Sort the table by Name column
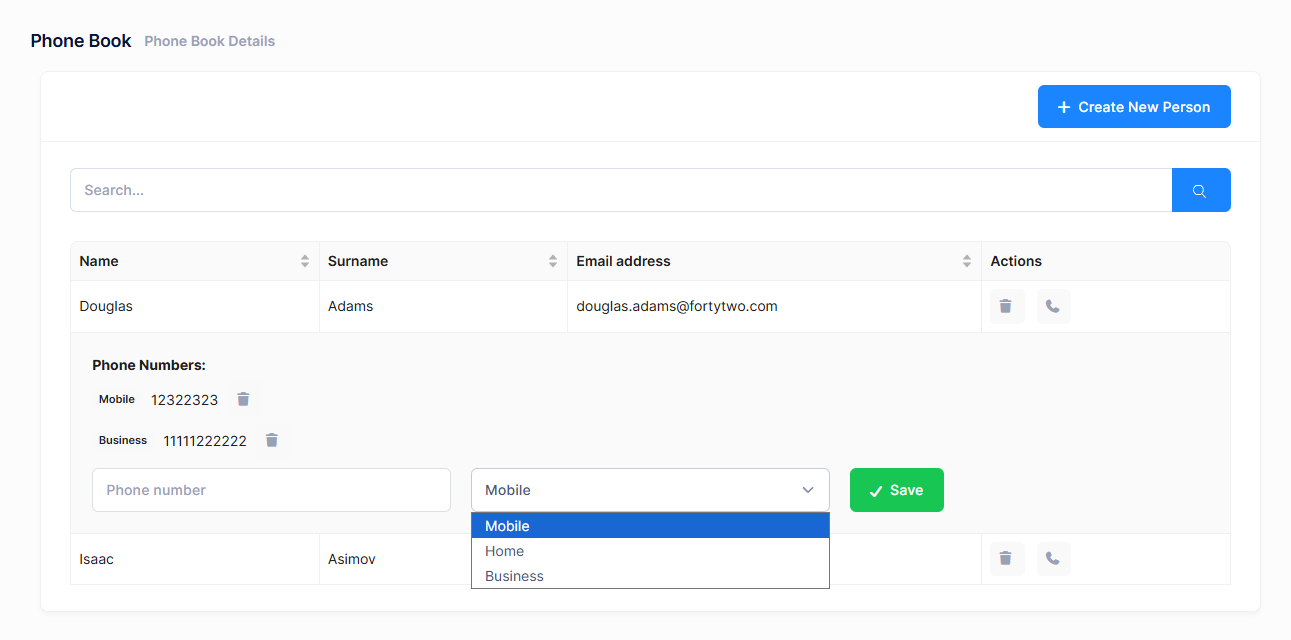Screen dimensions: 1291x640 pos(305,261)
